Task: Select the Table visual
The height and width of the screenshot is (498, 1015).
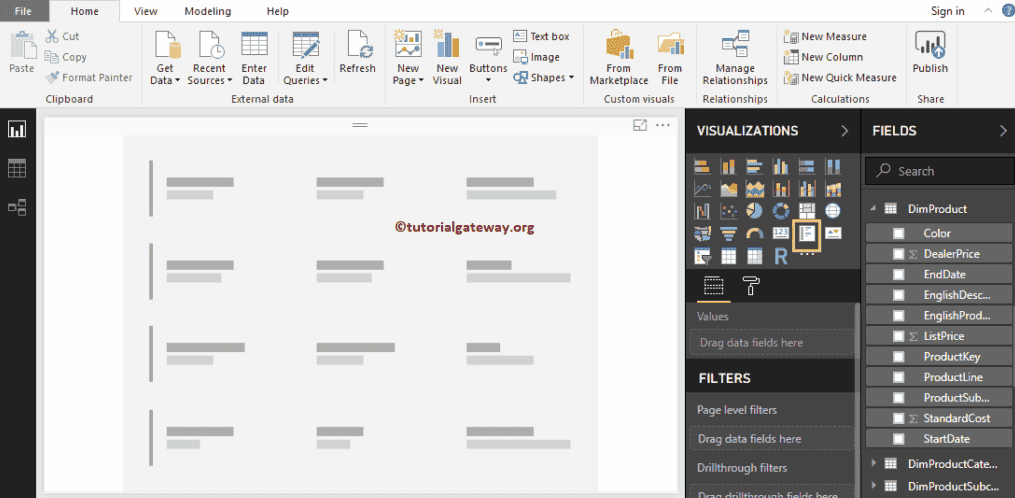Action: [x=729, y=256]
